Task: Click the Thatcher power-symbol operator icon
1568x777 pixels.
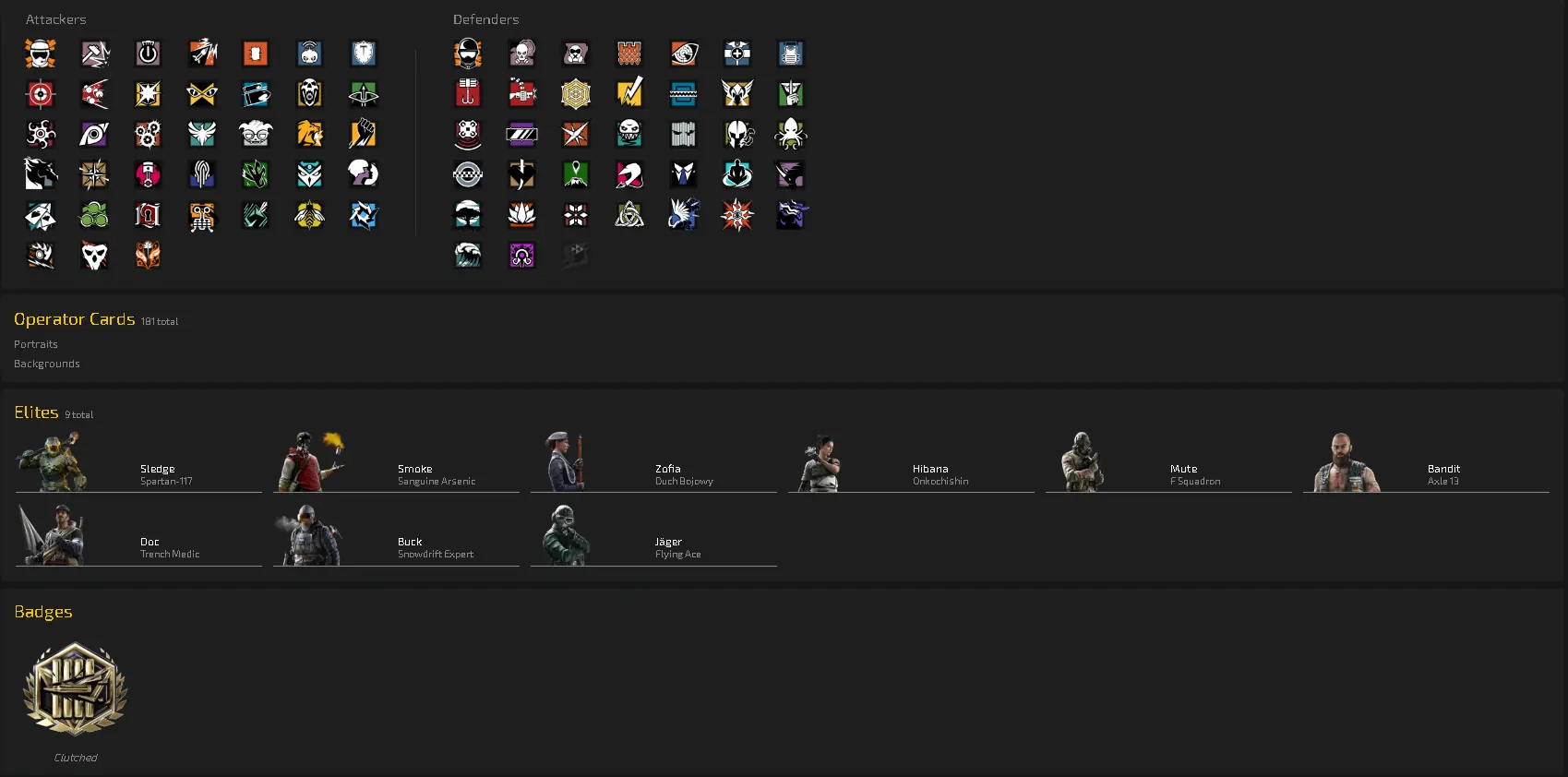Action: 148,54
